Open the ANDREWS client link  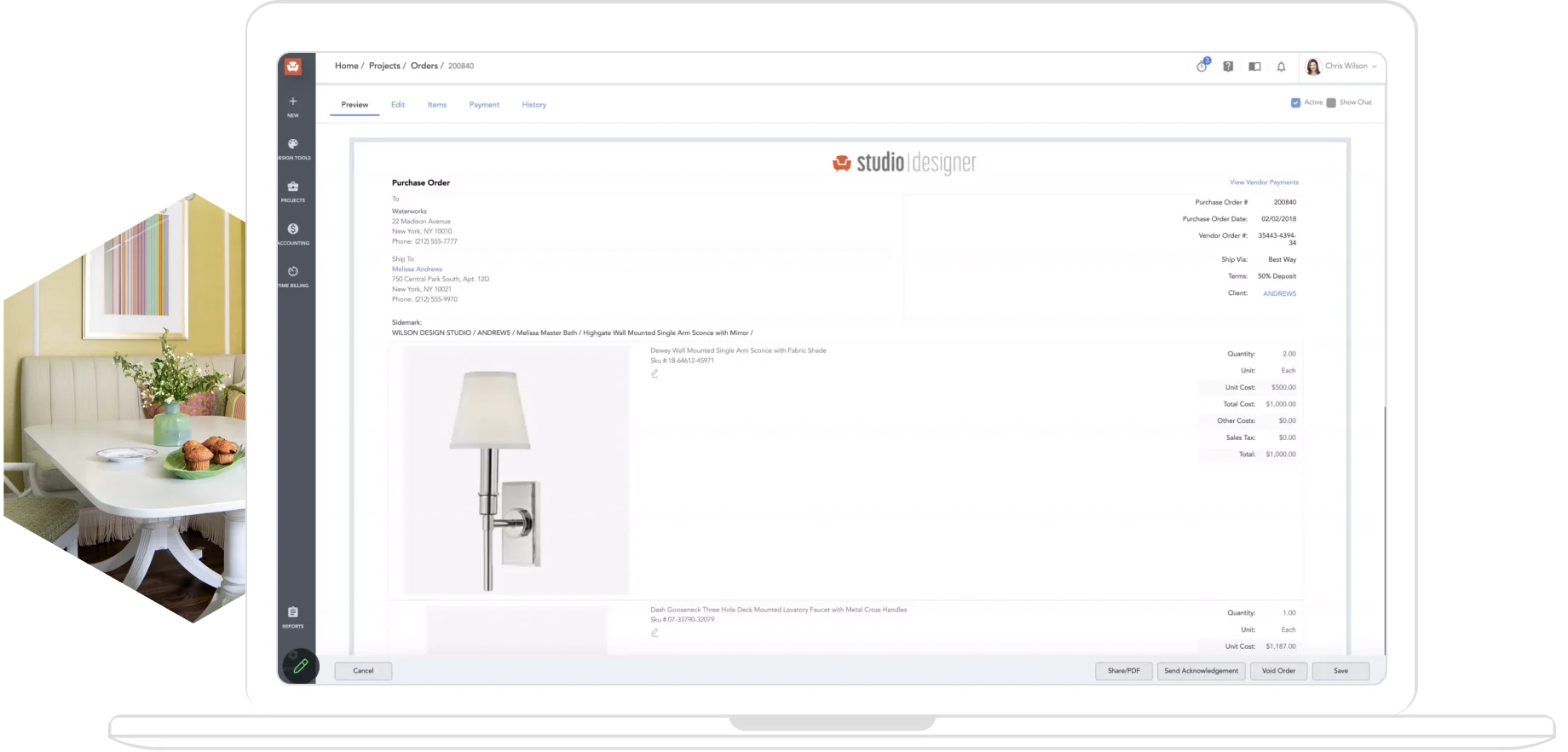point(1279,293)
